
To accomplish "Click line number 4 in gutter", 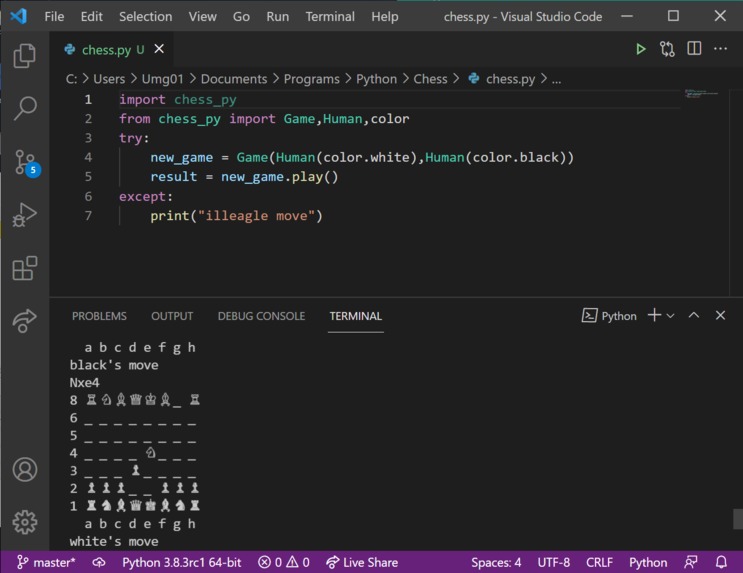I will coord(88,157).
